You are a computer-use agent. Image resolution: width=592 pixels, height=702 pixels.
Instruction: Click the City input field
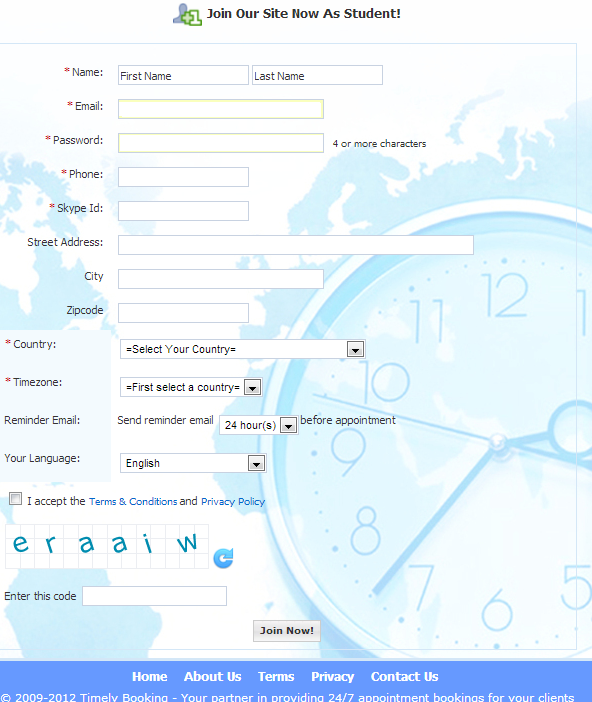tap(221, 279)
